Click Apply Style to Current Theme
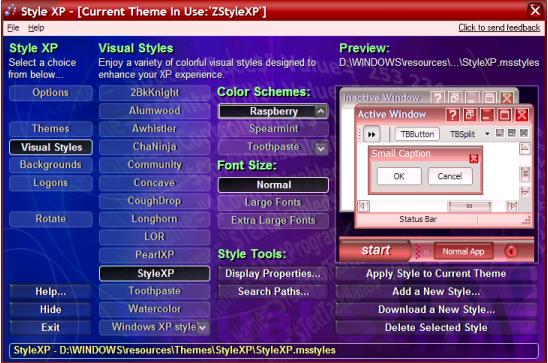 click(x=436, y=274)
